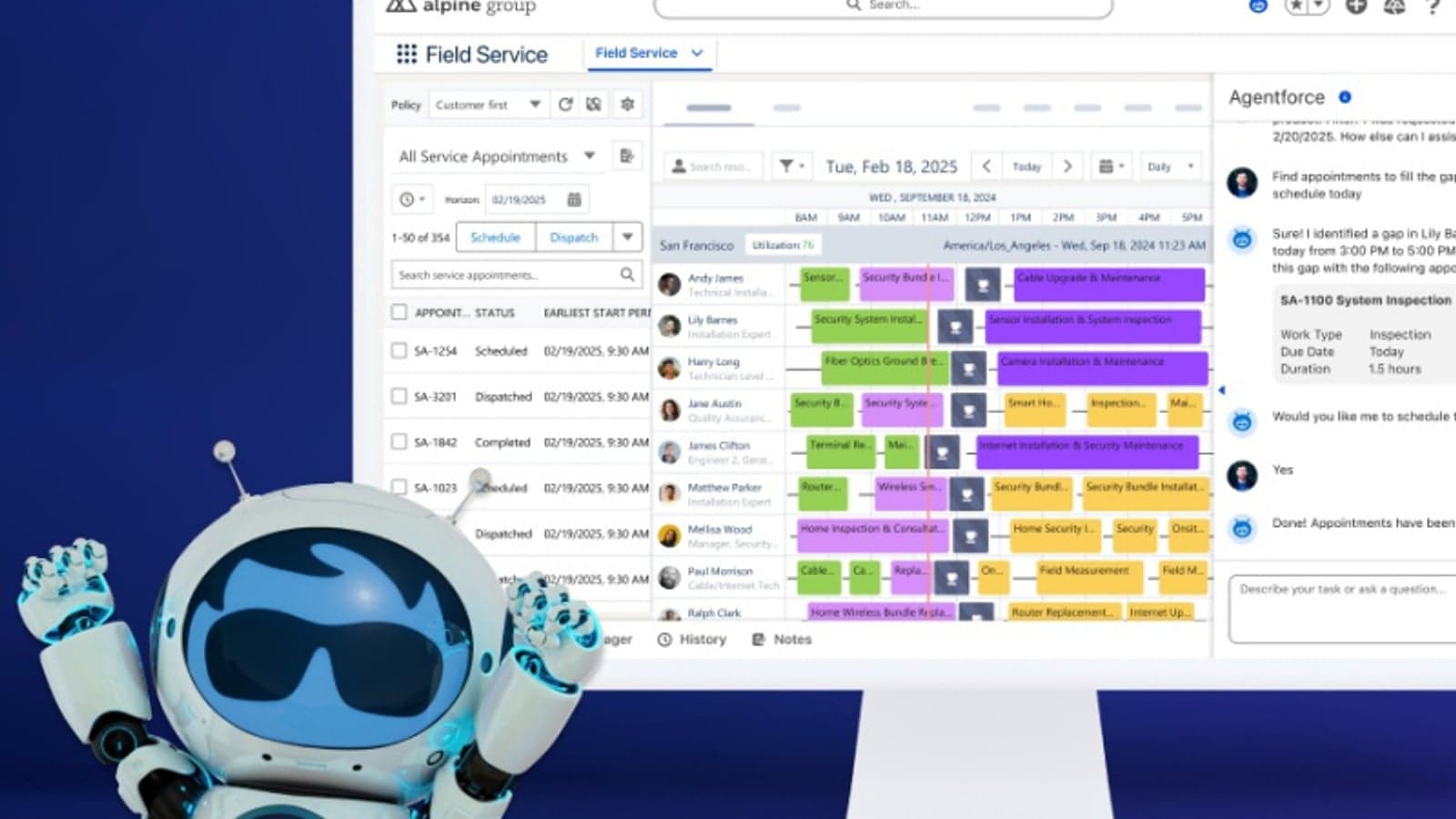Refresh the appointment list
The width and height of the screenshot is (1456, 819).
(565, 104)
